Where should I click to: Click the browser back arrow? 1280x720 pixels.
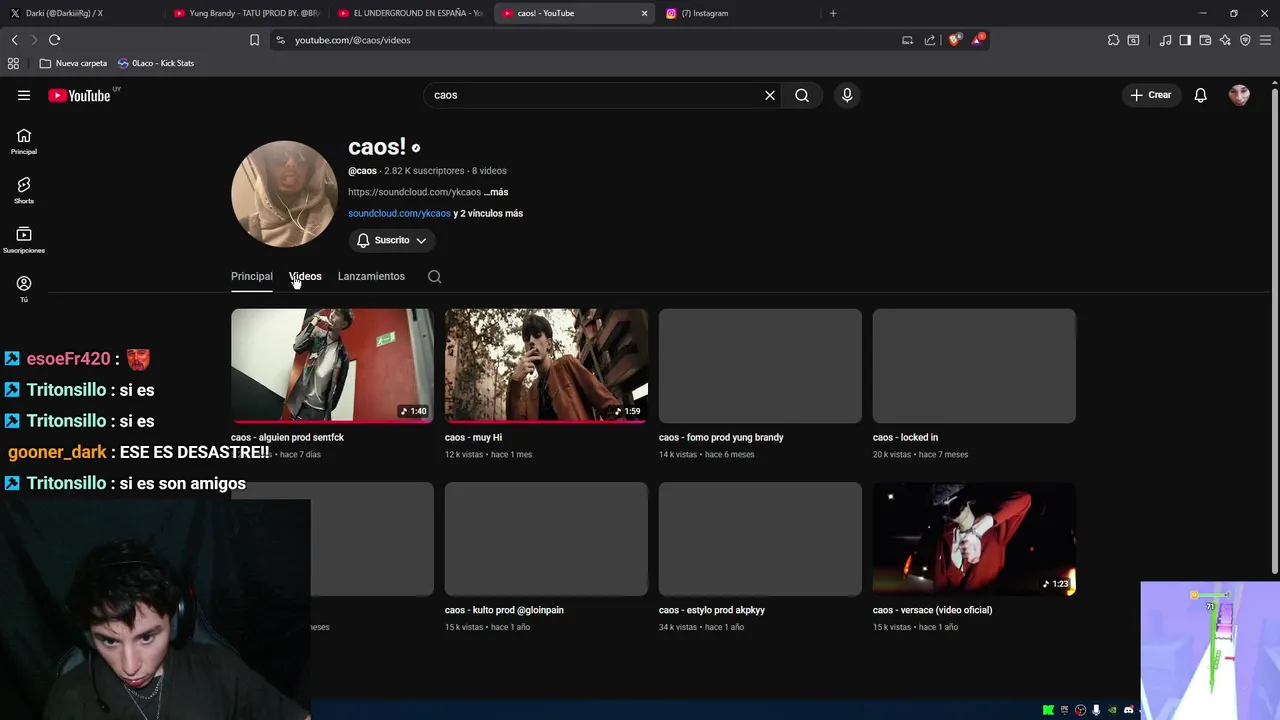[14, 40]
